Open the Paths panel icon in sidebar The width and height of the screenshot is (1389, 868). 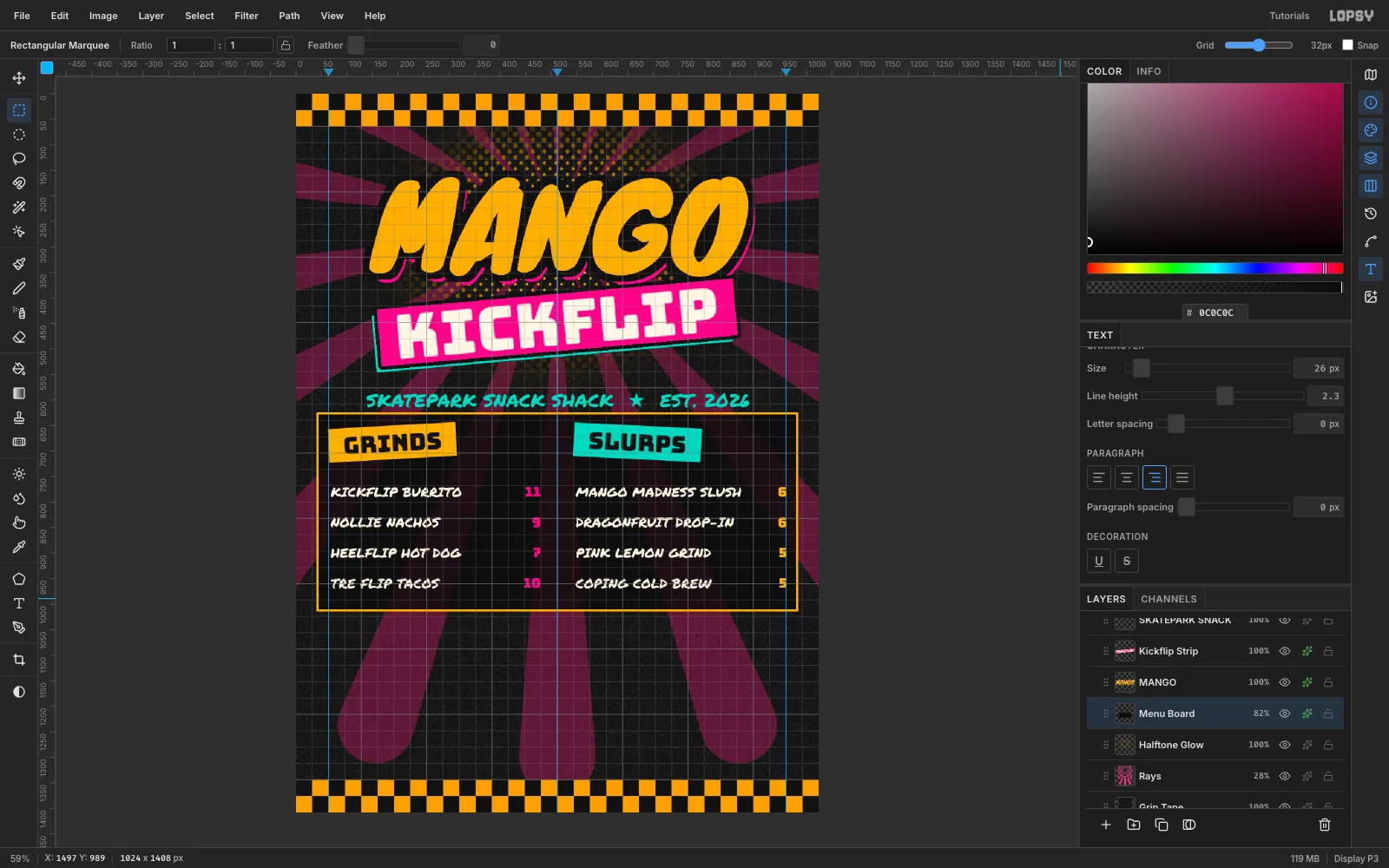coord(1371,241)
